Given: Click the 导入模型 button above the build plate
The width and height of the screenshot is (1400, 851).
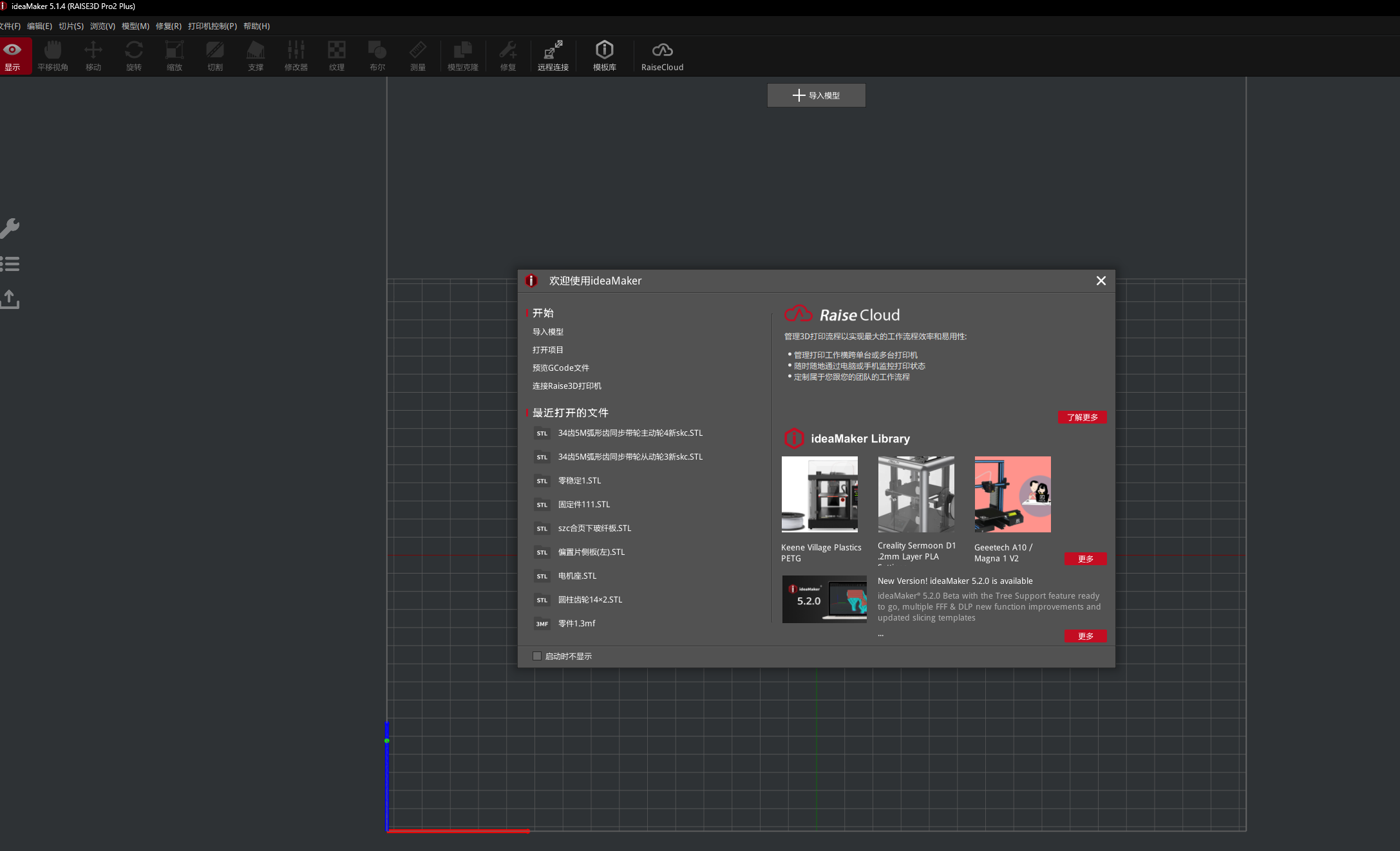Looking at the screenshot, I should pyautogui.click(x=816, y=95).
